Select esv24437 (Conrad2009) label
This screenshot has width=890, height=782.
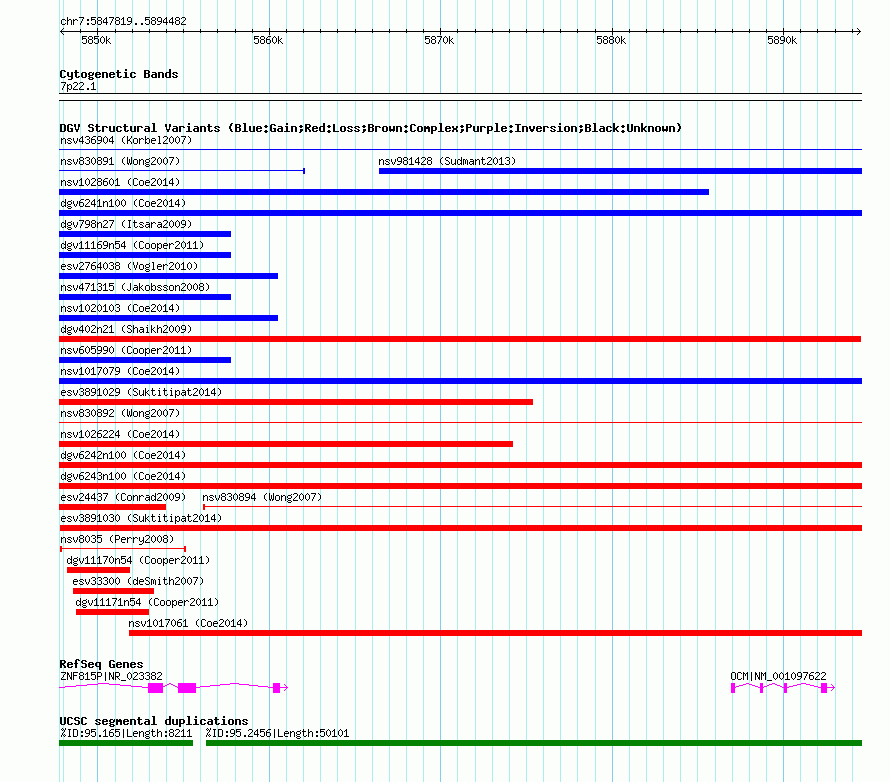point(123,497)
